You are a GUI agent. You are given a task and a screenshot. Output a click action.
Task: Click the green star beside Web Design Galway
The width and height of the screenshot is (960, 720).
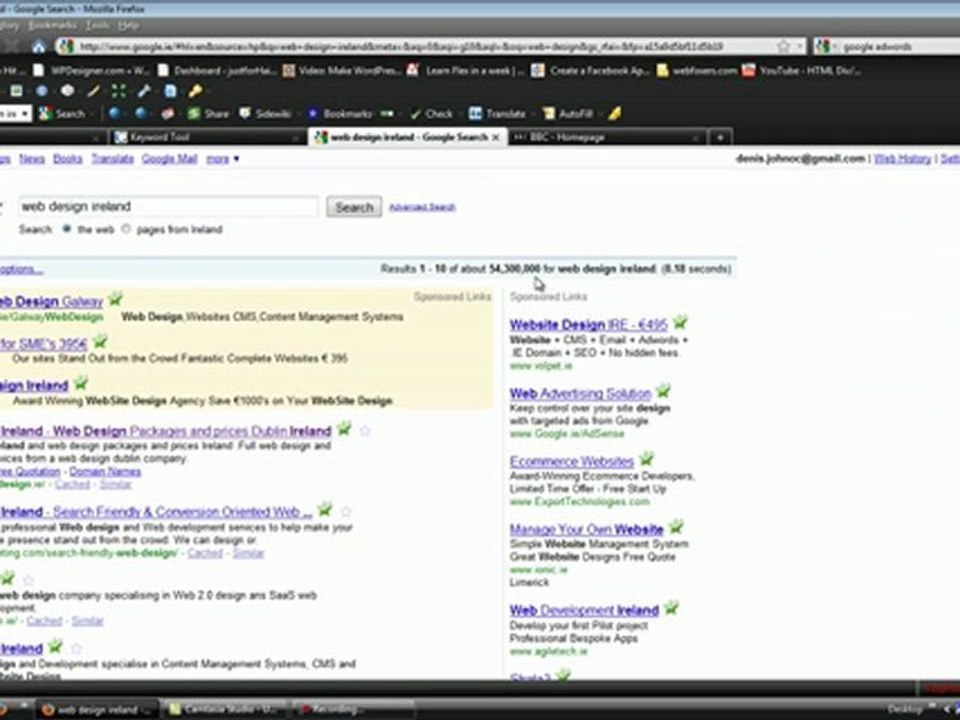click(x=115, y=299)
